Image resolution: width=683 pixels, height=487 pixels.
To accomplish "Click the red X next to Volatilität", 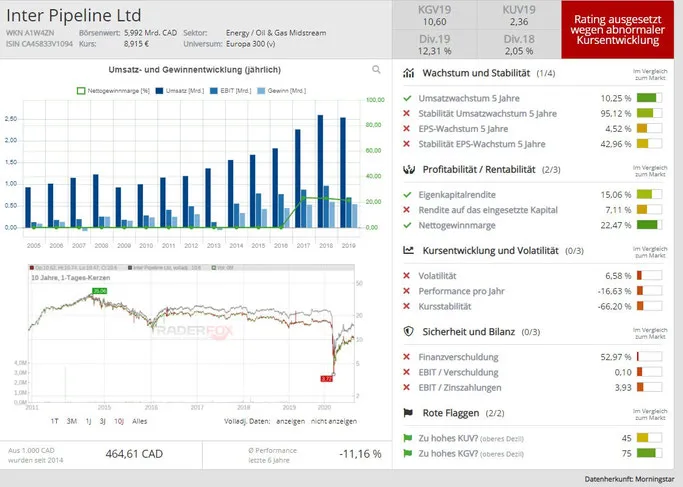I will (x=407, y=275).
